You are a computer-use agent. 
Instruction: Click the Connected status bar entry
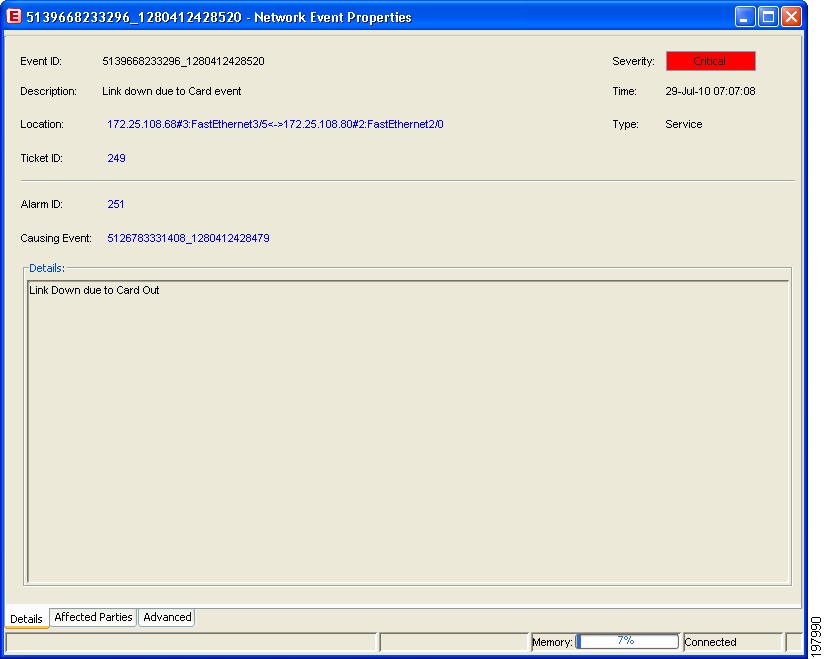pos(732,642)
